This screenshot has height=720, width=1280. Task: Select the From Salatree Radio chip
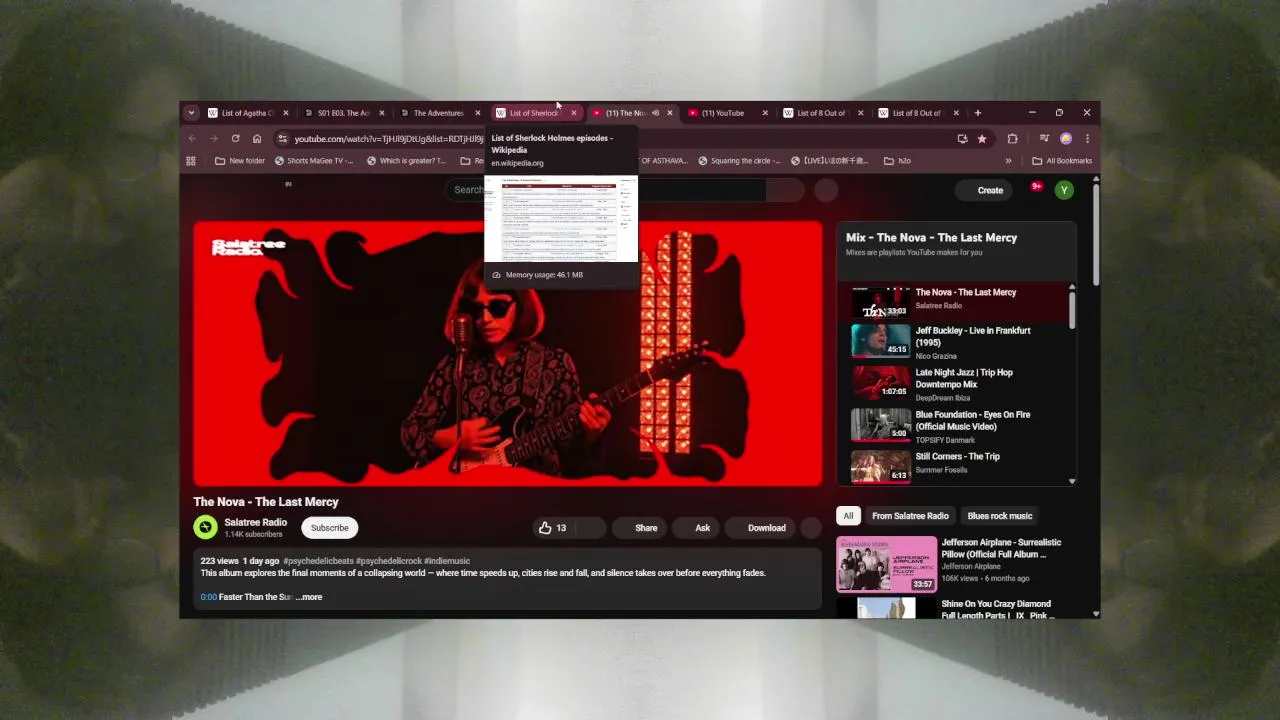(x=910, y=516)
